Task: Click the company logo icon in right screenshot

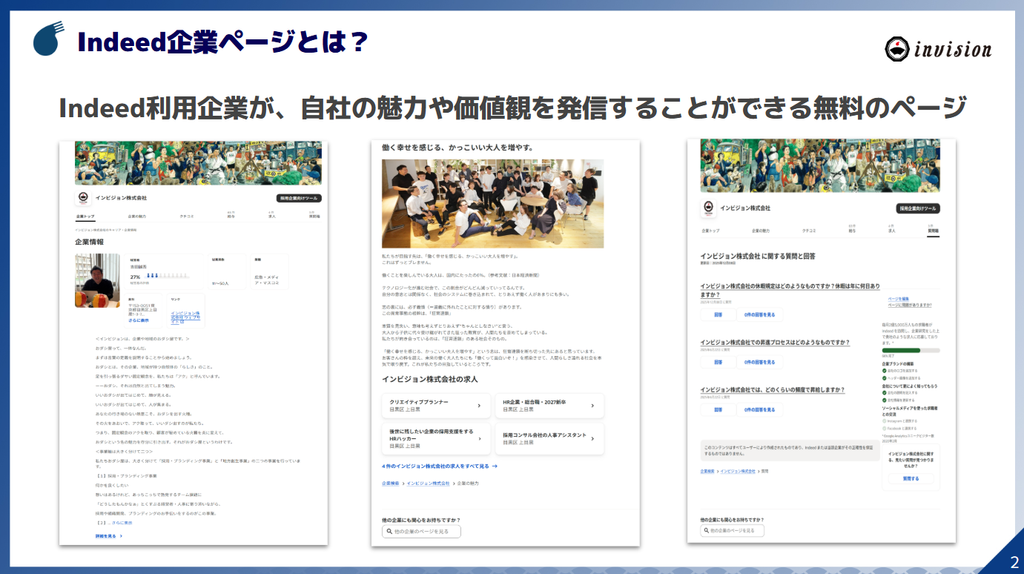Action: pyautogui.click(x=709, y=208)
